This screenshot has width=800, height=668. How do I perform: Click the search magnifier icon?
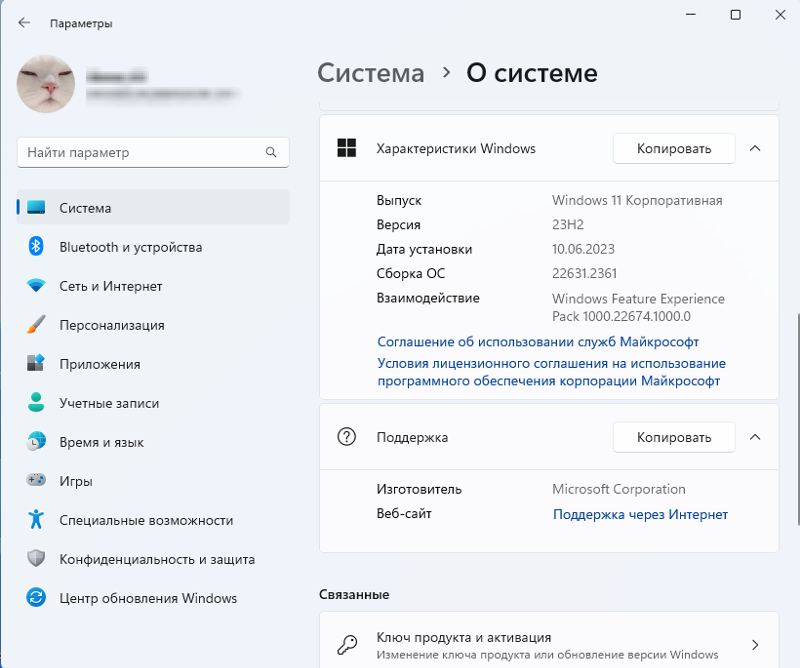(271, 152)
